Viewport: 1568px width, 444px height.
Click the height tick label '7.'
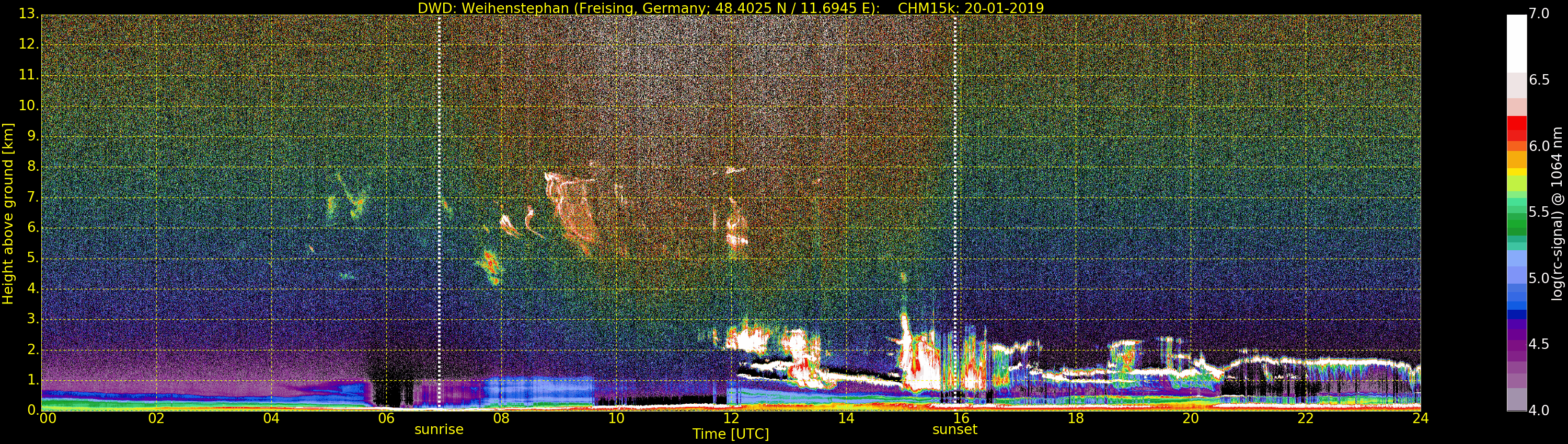(32, 197)
